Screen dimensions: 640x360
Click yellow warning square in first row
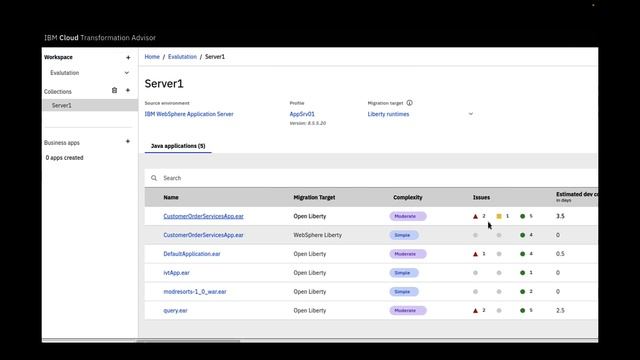[x=499, y=216]
